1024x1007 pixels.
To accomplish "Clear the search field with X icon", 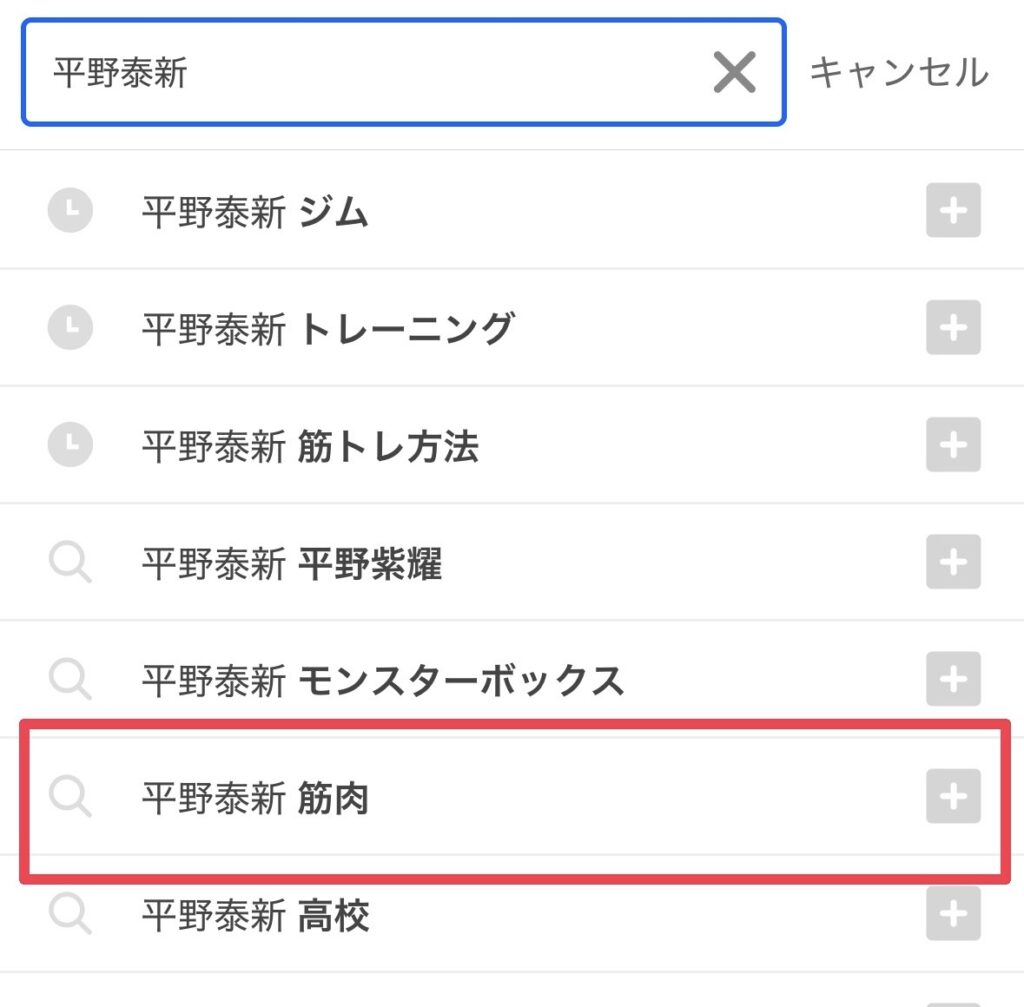I will 734,72.
